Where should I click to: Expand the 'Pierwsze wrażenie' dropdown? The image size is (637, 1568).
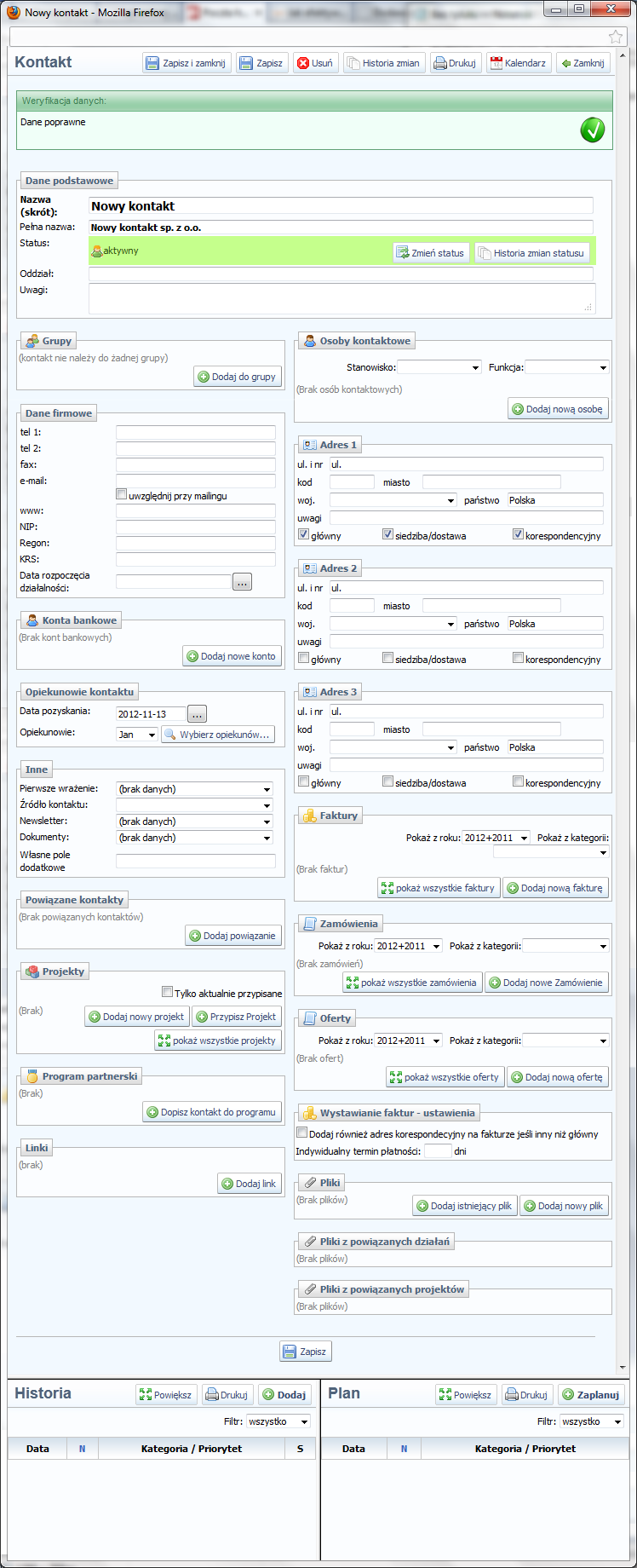point(195,789)
